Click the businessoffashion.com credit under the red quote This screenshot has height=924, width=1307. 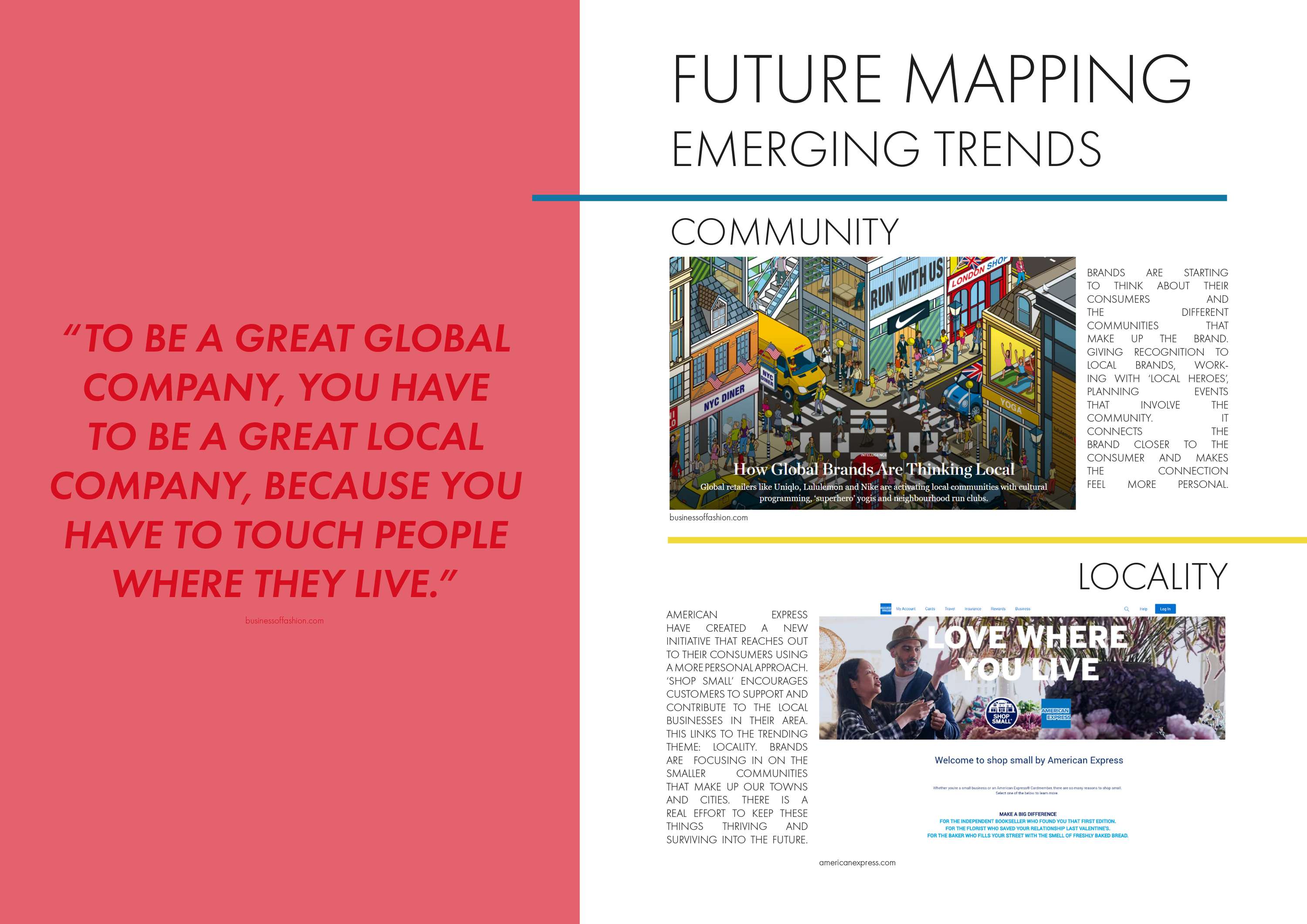(x=284, y=620)
